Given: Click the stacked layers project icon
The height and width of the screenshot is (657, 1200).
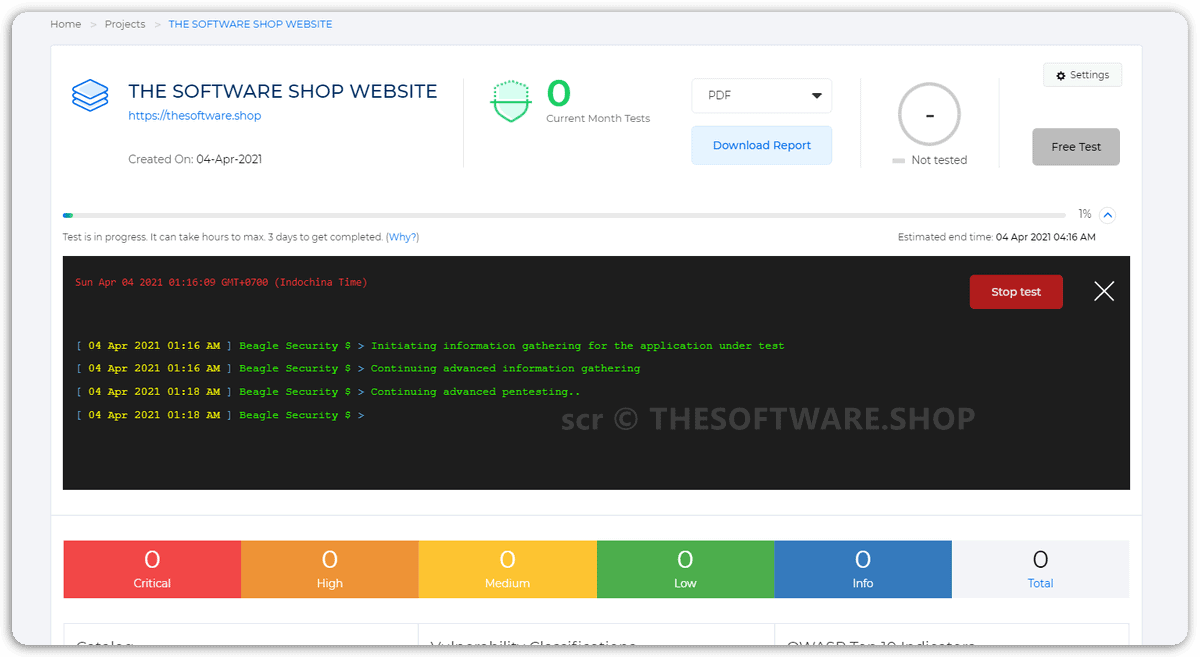Looking at the screenshot, I should tap(90, 96).
